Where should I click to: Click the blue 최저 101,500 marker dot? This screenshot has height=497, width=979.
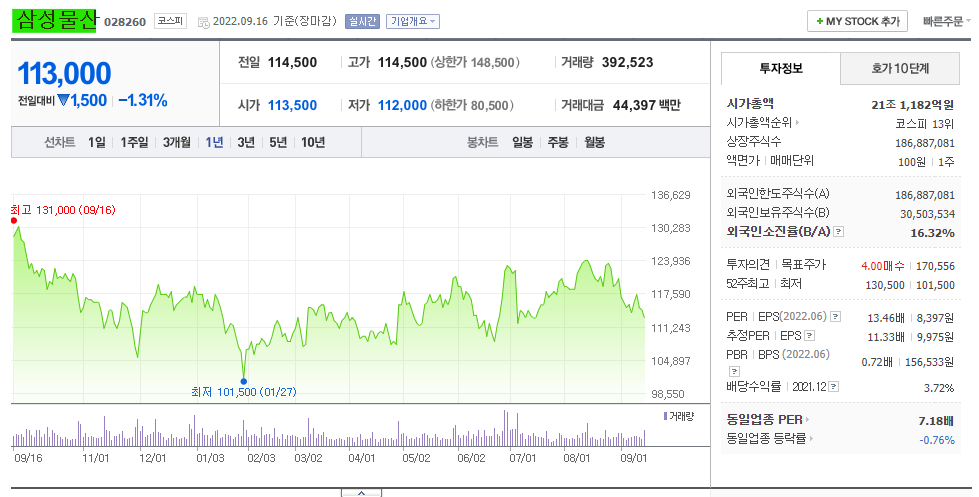point(244,381)
